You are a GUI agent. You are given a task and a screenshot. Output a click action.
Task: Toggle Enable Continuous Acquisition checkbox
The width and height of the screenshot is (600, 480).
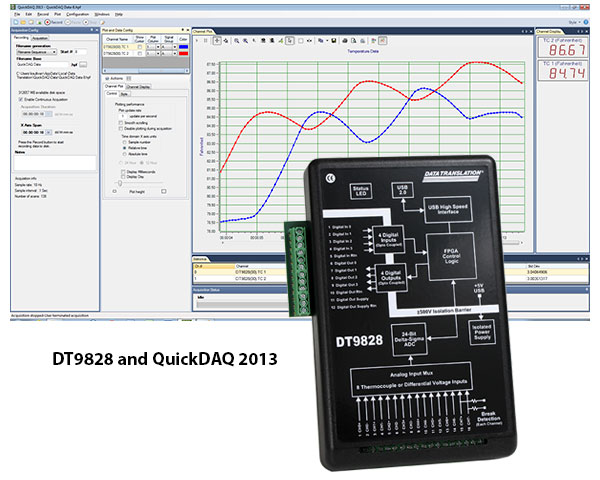21,100
